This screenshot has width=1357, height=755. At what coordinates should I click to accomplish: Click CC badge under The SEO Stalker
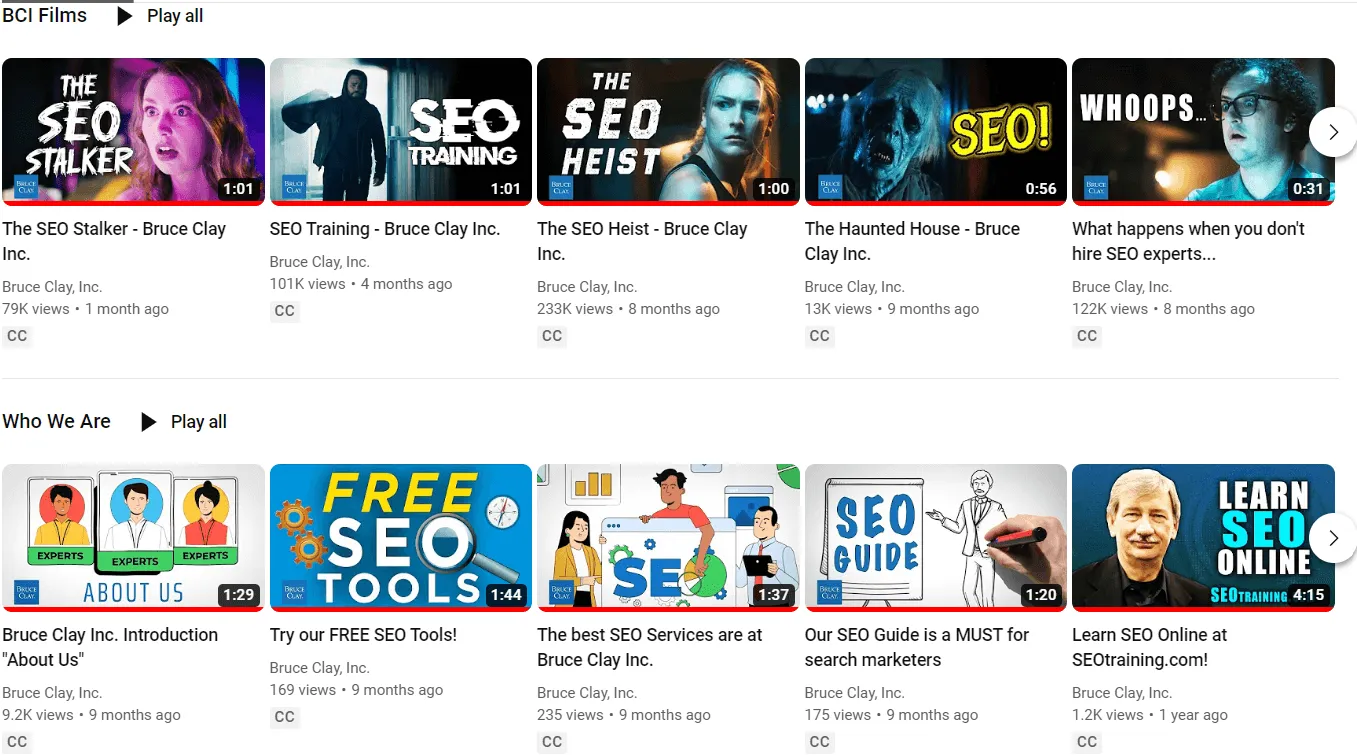pos(17,336)
